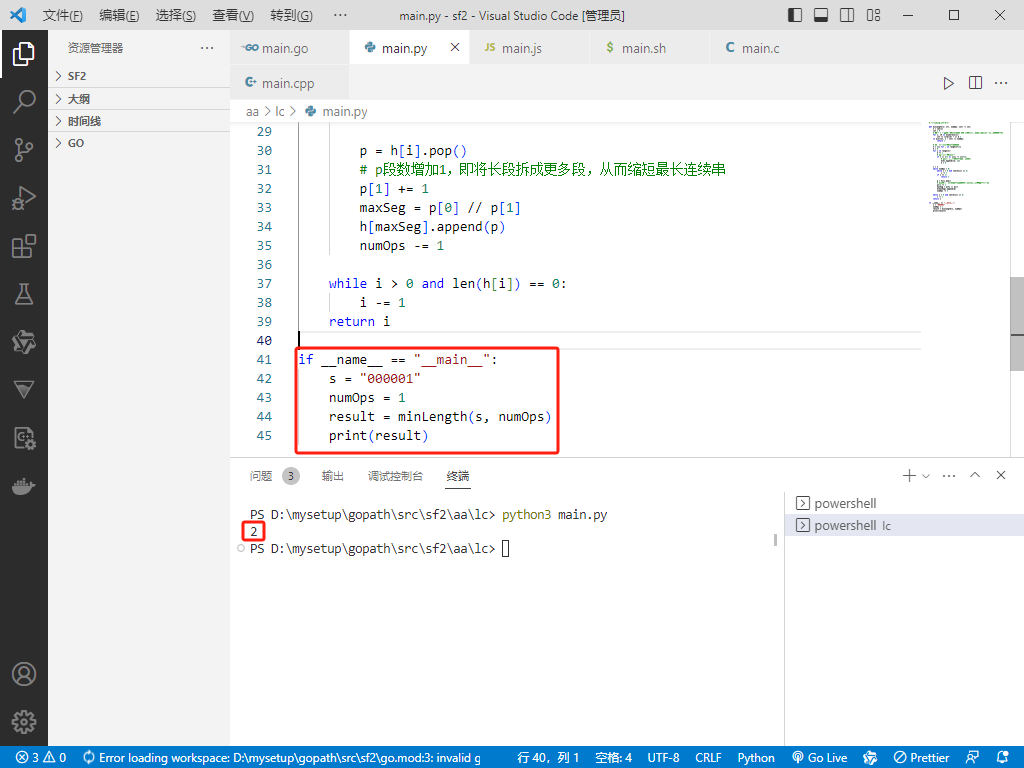Open editor More Actions ellipsis
This screenshot has height=768, width=1024.
tap(1001, 83)
